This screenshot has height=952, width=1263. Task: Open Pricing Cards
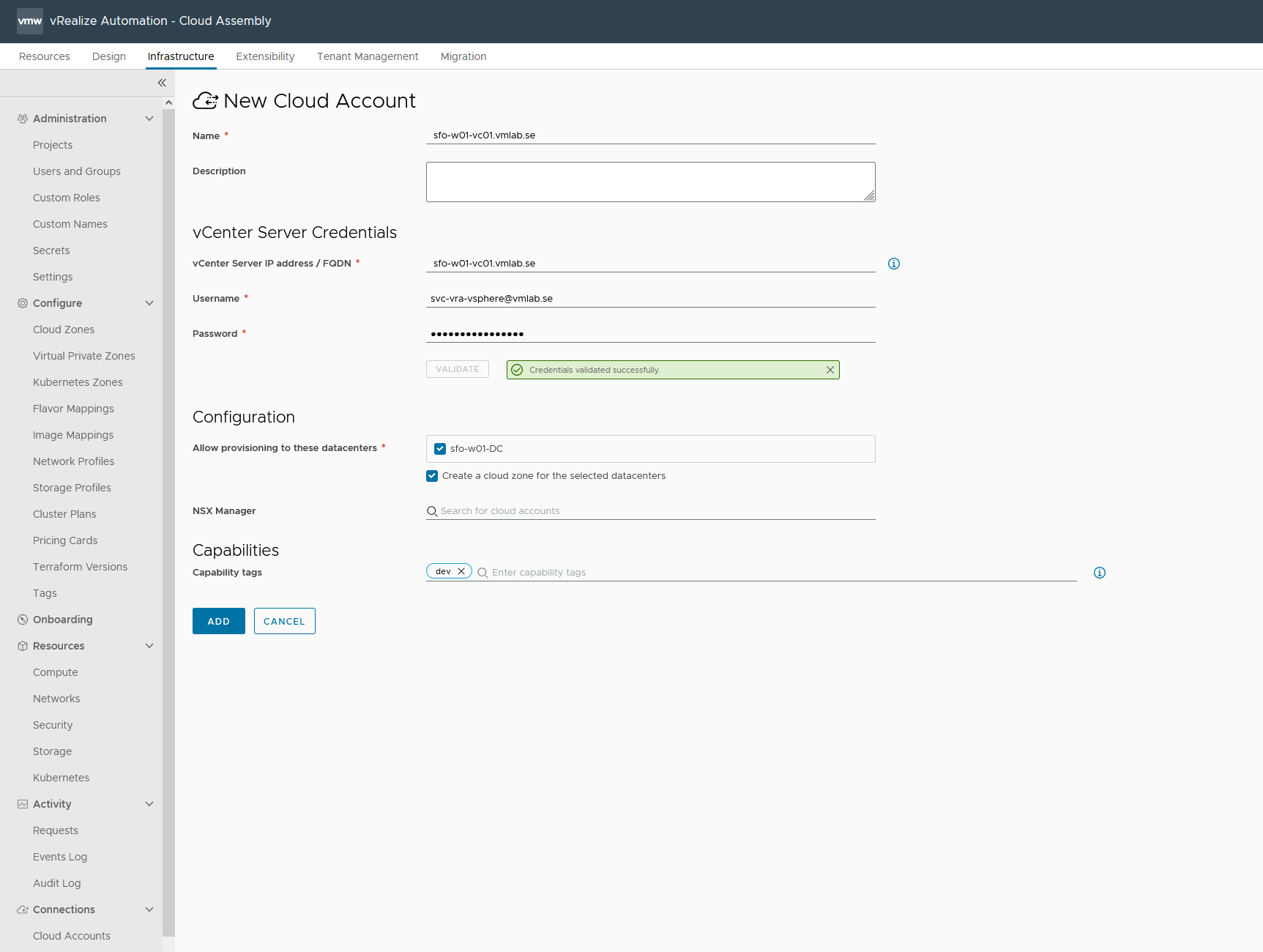(65, 540)
